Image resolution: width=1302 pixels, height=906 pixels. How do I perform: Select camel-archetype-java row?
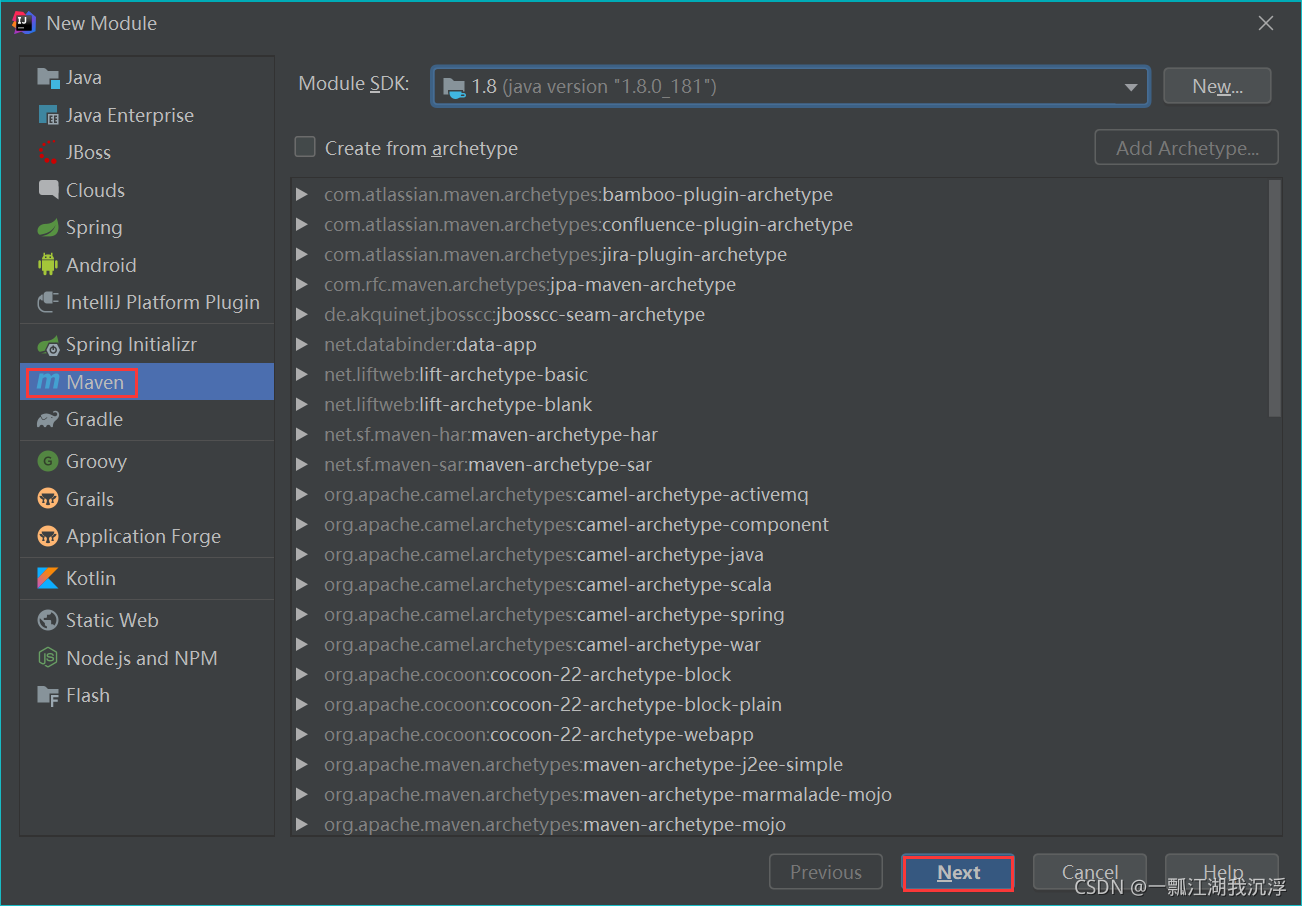(779, 555)
